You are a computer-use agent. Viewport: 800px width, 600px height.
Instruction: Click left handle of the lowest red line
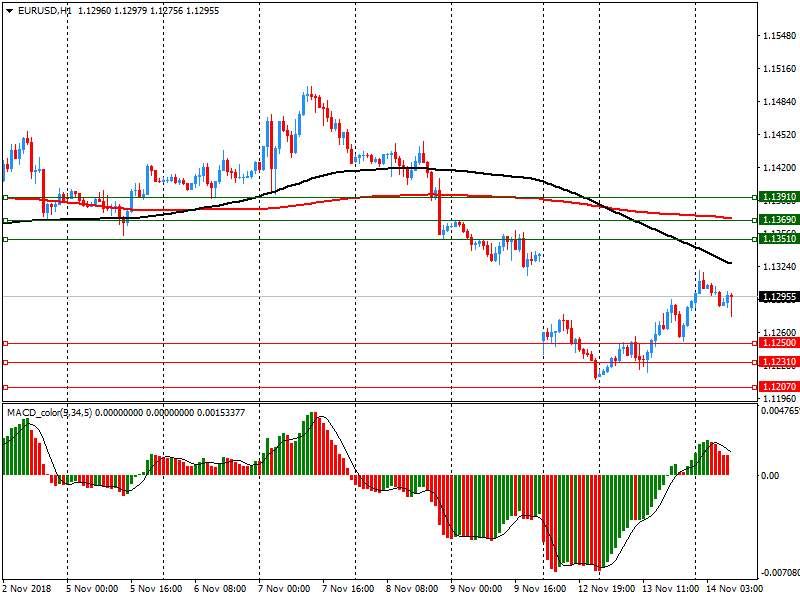[5, 387]
